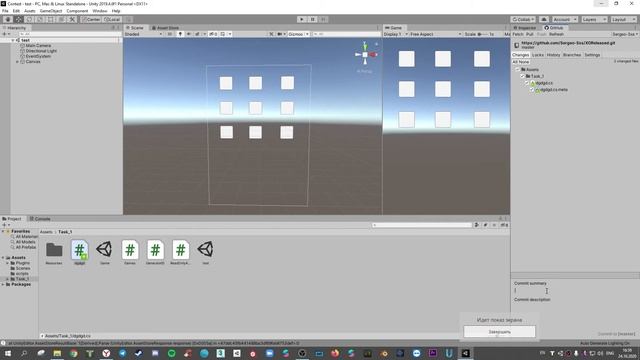
Task: Select the test scene asset
Action: (205, 253)
